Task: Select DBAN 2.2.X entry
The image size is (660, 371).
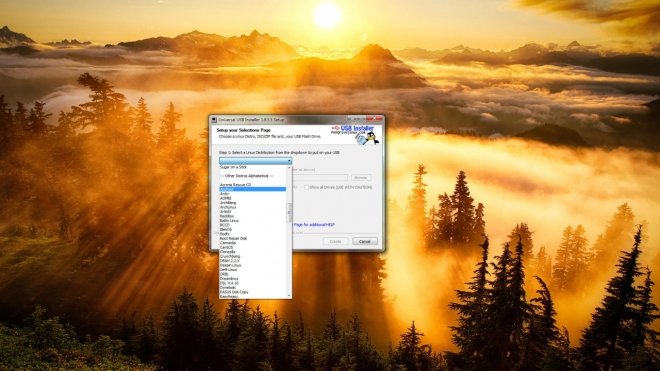Action: 229,261
